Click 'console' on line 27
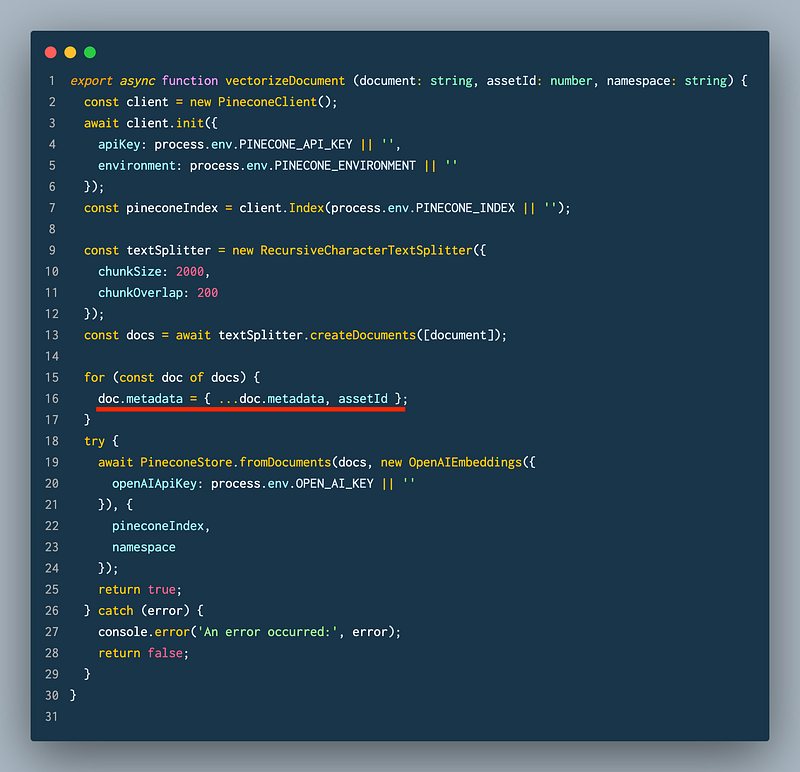Screen dimensions: 800x772 click(x=122, y=632)
